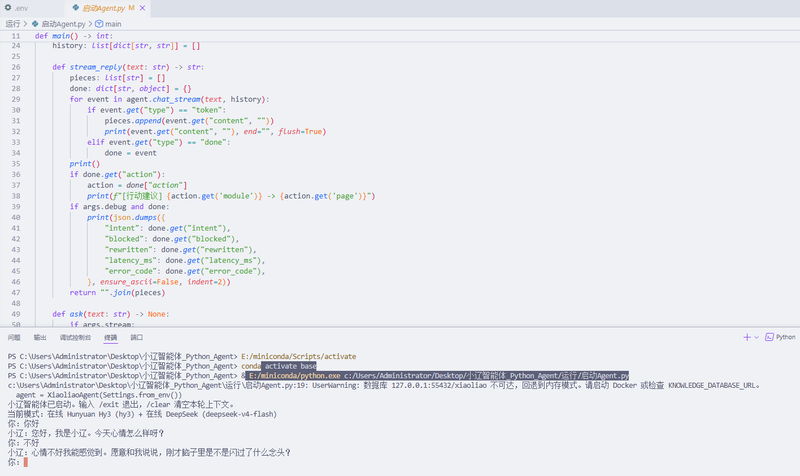Click the '"latency_ms"' key on line 44
Image resolution: width=800 pixels, height=476 pixels.
pos(131,260)
